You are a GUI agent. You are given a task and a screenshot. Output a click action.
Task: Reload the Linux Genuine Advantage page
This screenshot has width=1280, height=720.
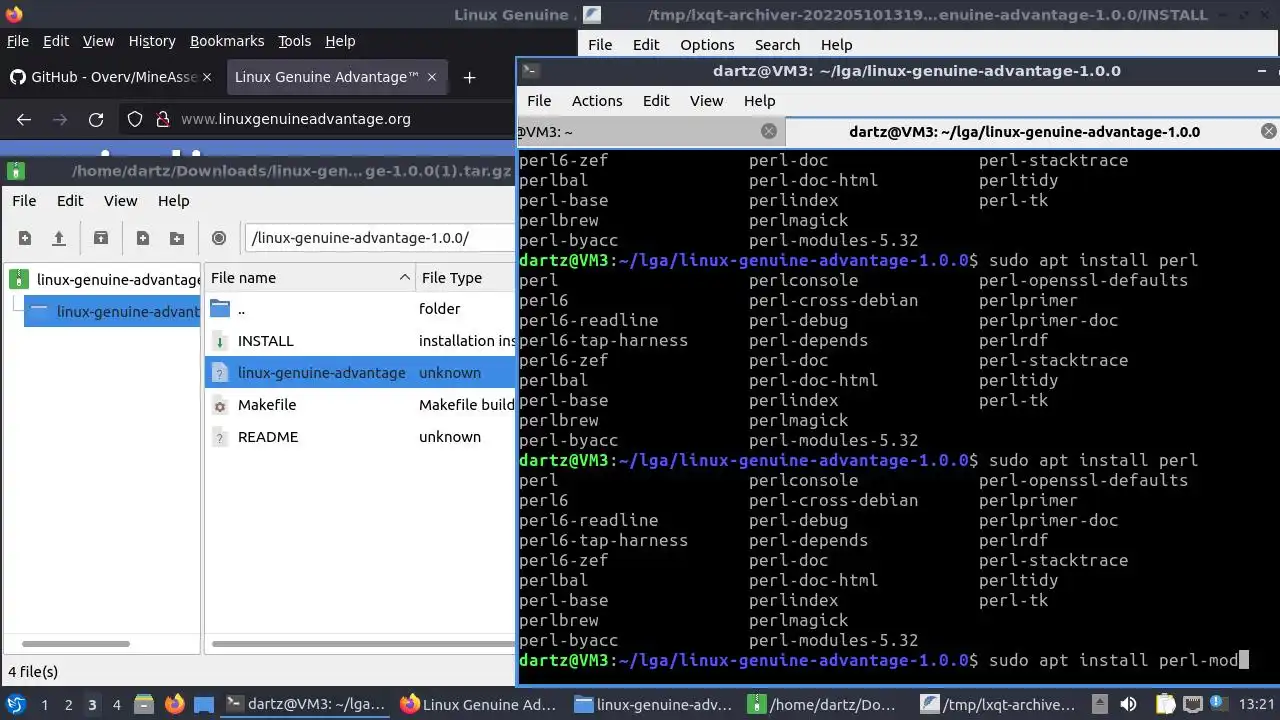[96, 119]
